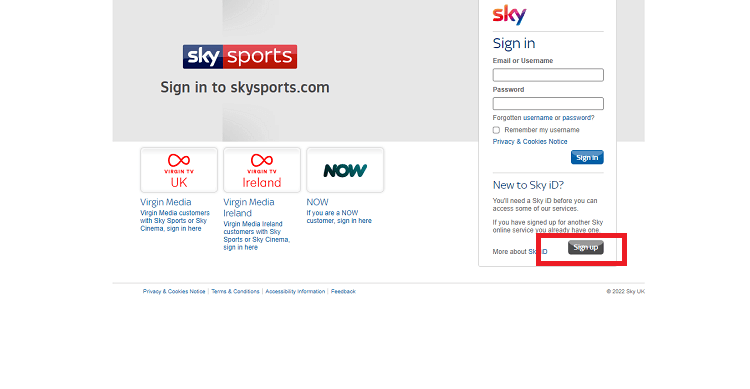Focus the Email or Username field

coord(548,75)
